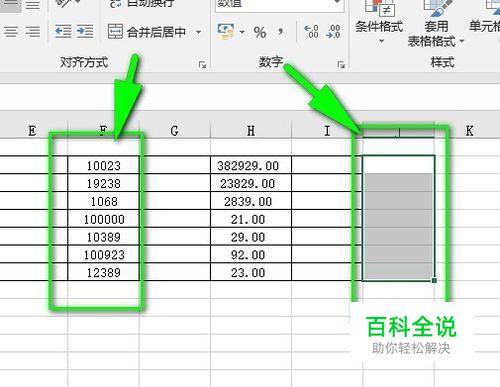Select column G header
The image size is (500, 387).
coord(175,131)
